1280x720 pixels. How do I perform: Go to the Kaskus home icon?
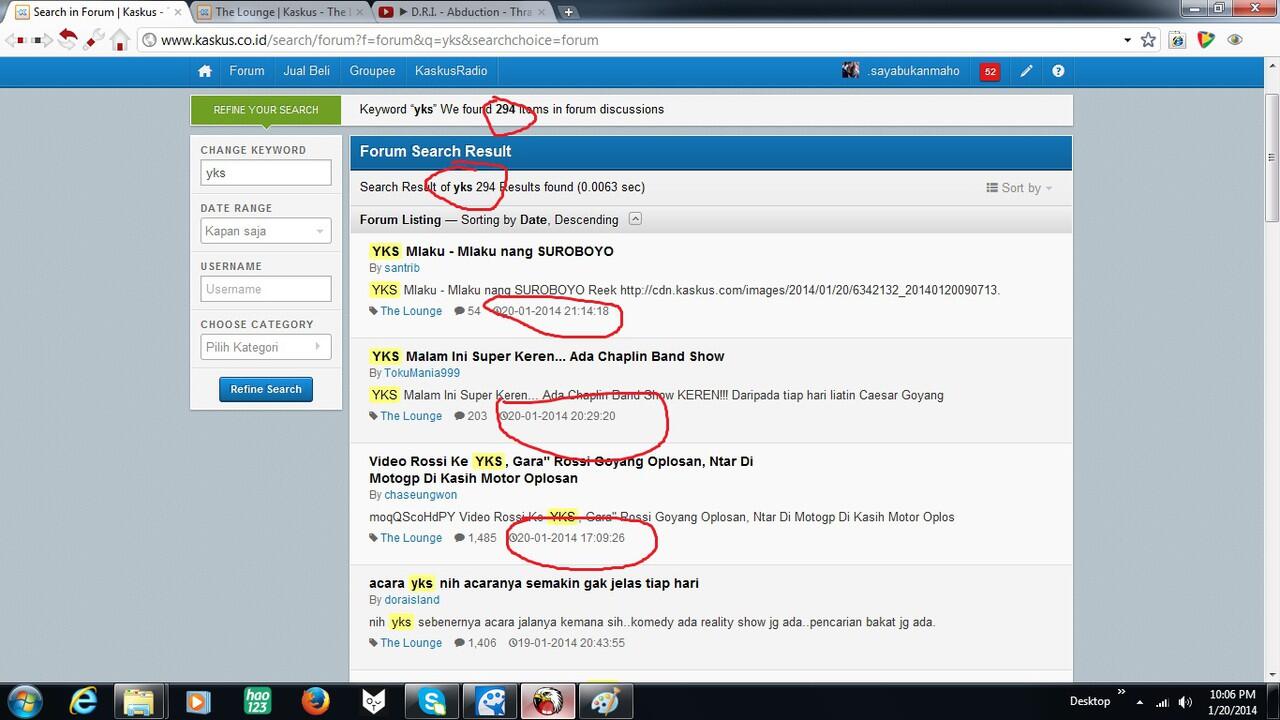[x=205, y=71]
